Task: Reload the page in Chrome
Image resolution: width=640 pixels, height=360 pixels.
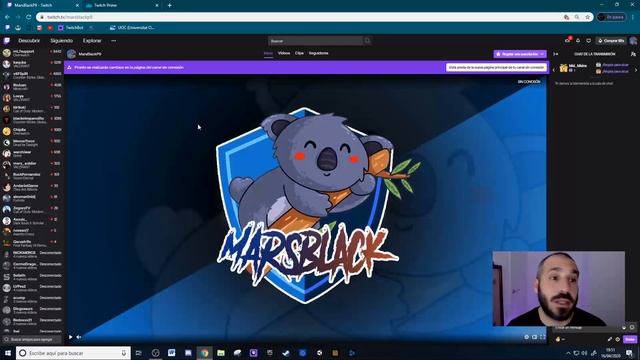Action: [29, 17]
